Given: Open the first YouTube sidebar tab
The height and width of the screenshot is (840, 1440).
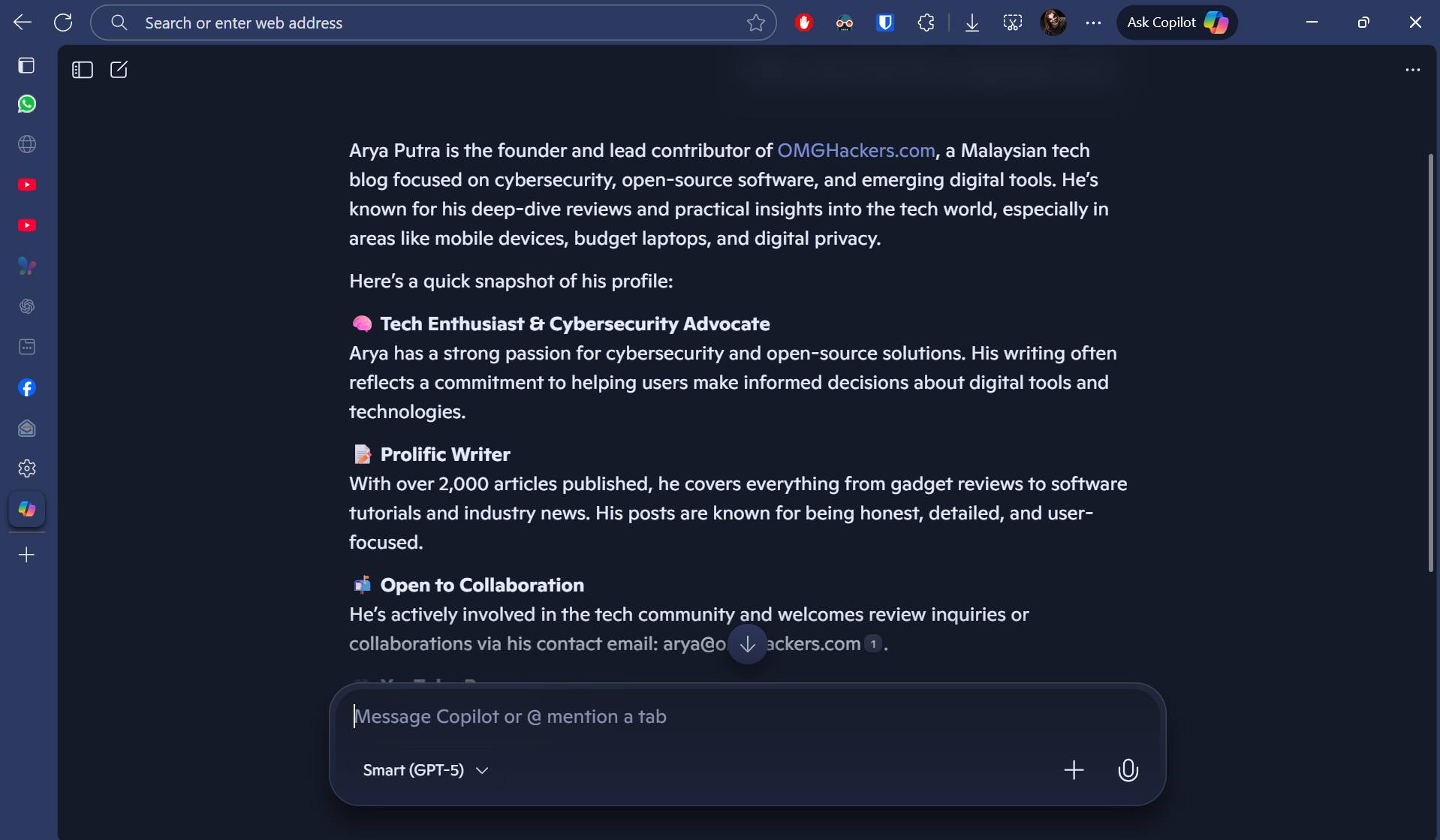Looking at the screenshot, I should (x=27, y=185).
